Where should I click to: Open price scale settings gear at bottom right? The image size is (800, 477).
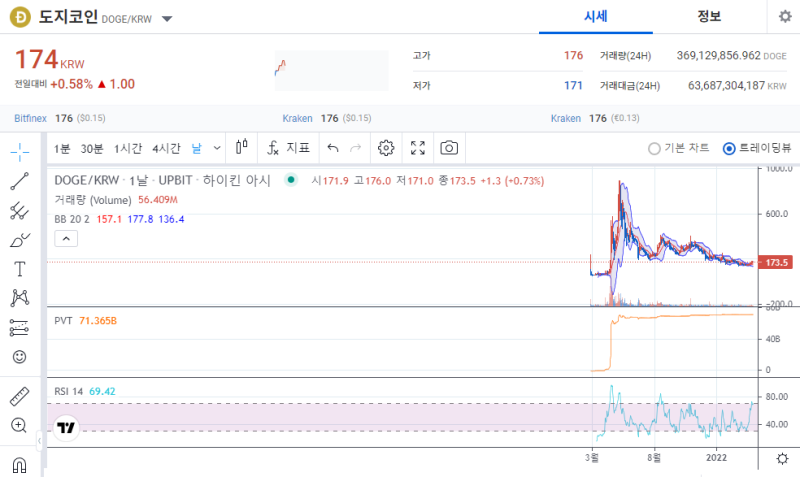pos(782,459)
